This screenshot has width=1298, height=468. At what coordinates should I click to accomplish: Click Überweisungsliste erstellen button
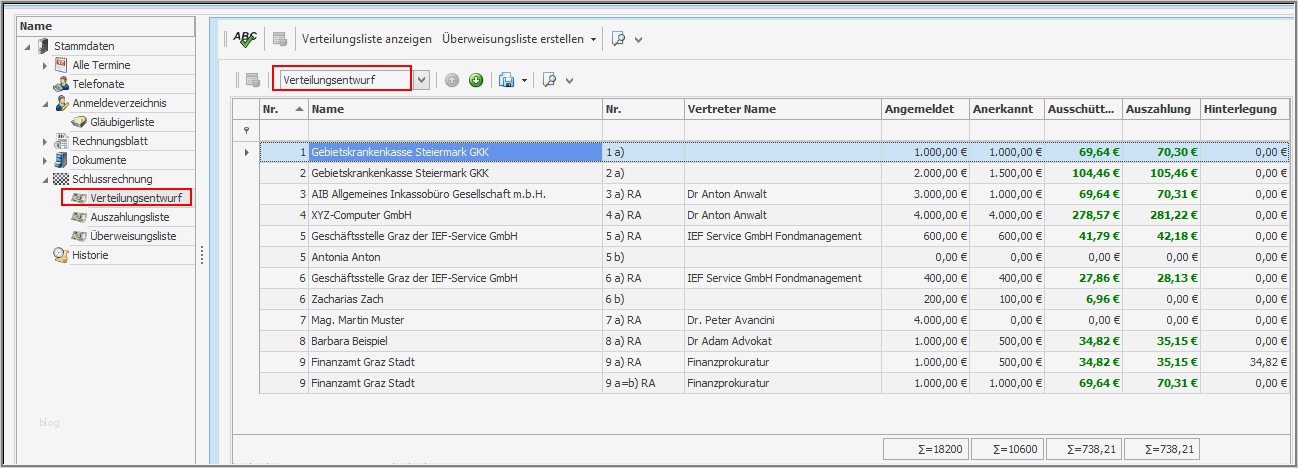(513, 39)
